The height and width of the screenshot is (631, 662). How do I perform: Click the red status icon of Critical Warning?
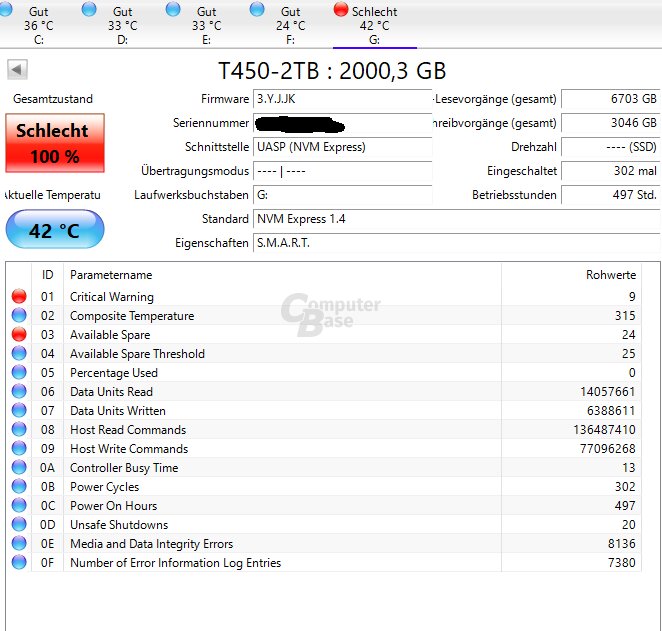pyautogui.click(x=19, y=296)
